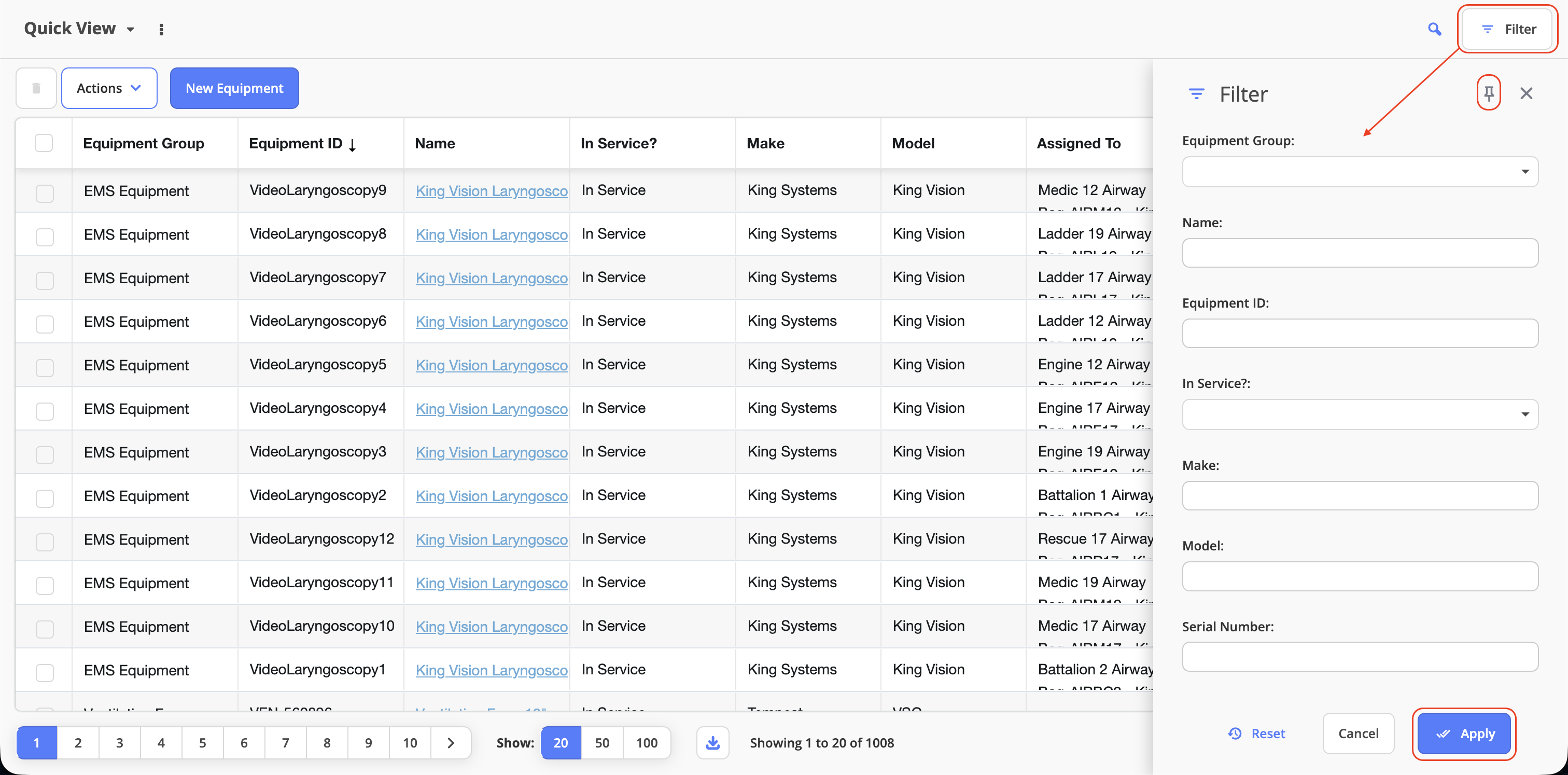The image size is (1568, 775).
Task: Open King Vision link for VideoLaryngoscopy9
Action: (492, 190)
